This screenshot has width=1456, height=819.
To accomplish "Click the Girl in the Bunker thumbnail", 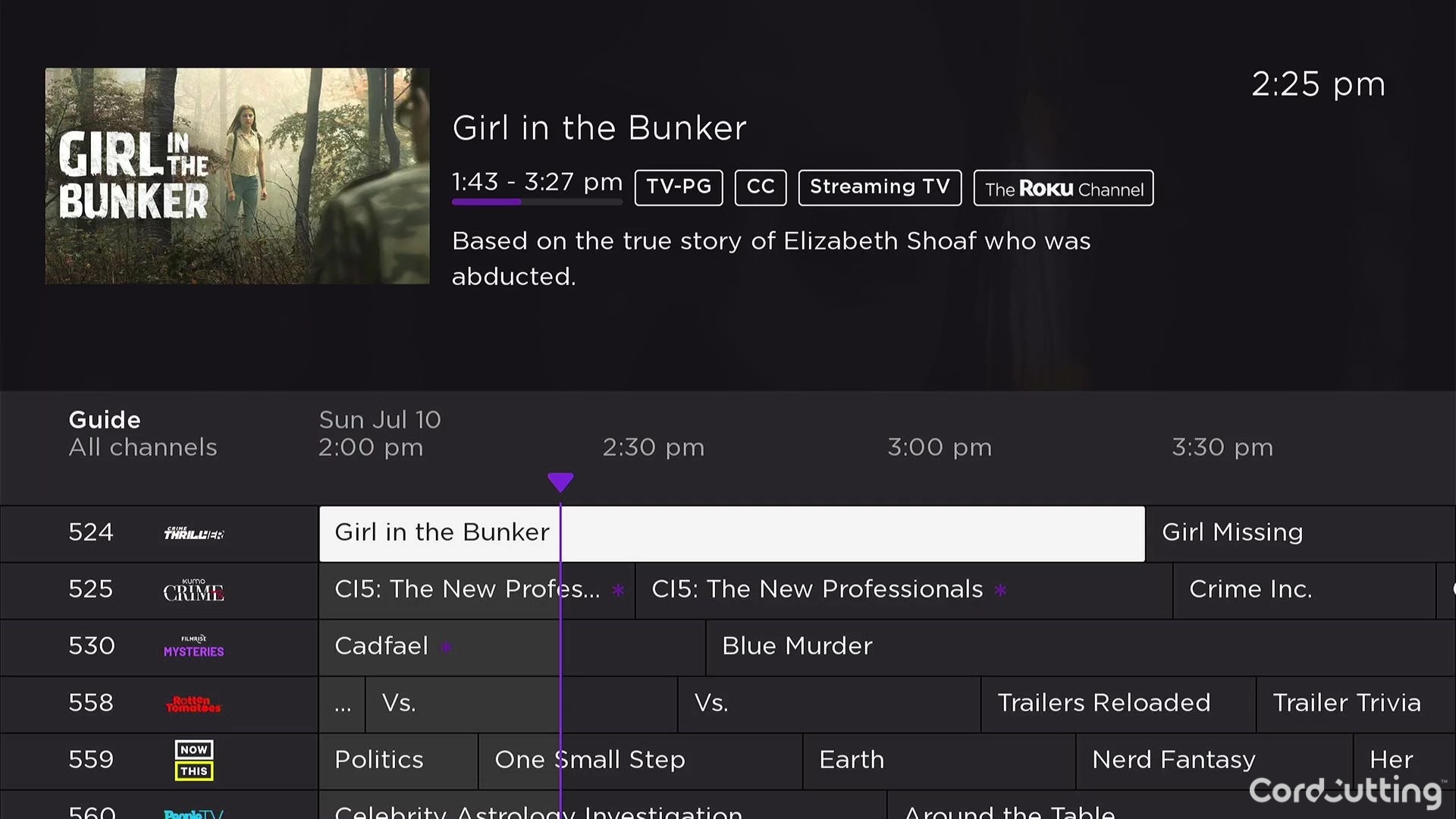I will click(x=237, y=176).
